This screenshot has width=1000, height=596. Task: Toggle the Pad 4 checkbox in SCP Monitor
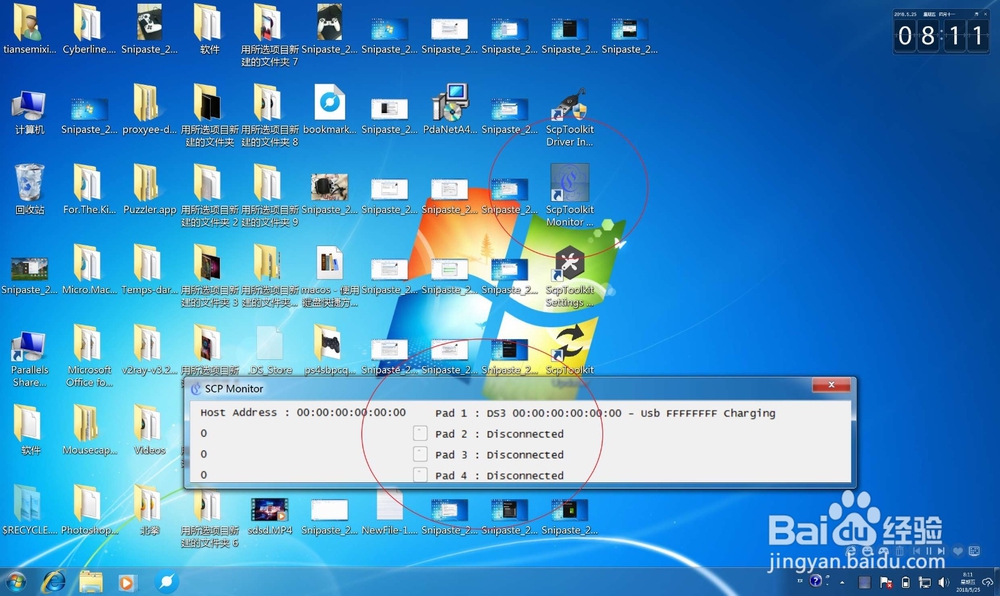tap(420, 474)
